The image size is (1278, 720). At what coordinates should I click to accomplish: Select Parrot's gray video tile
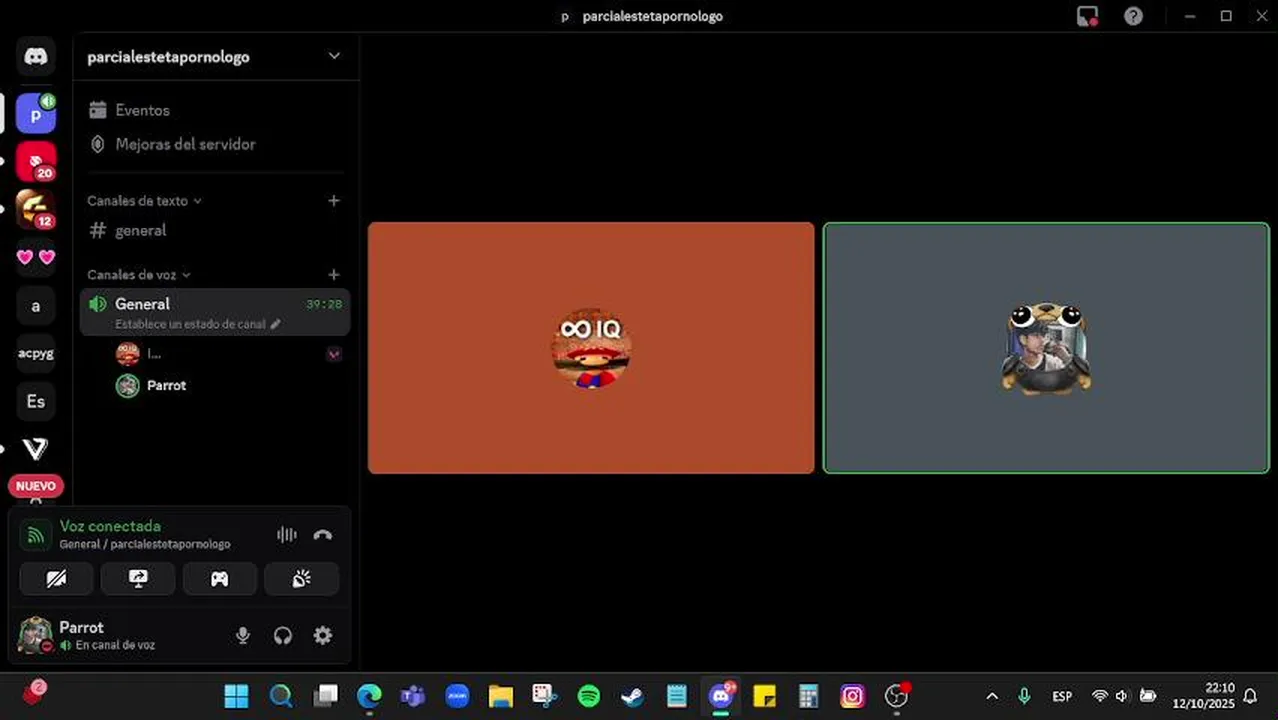(1046, 348)
